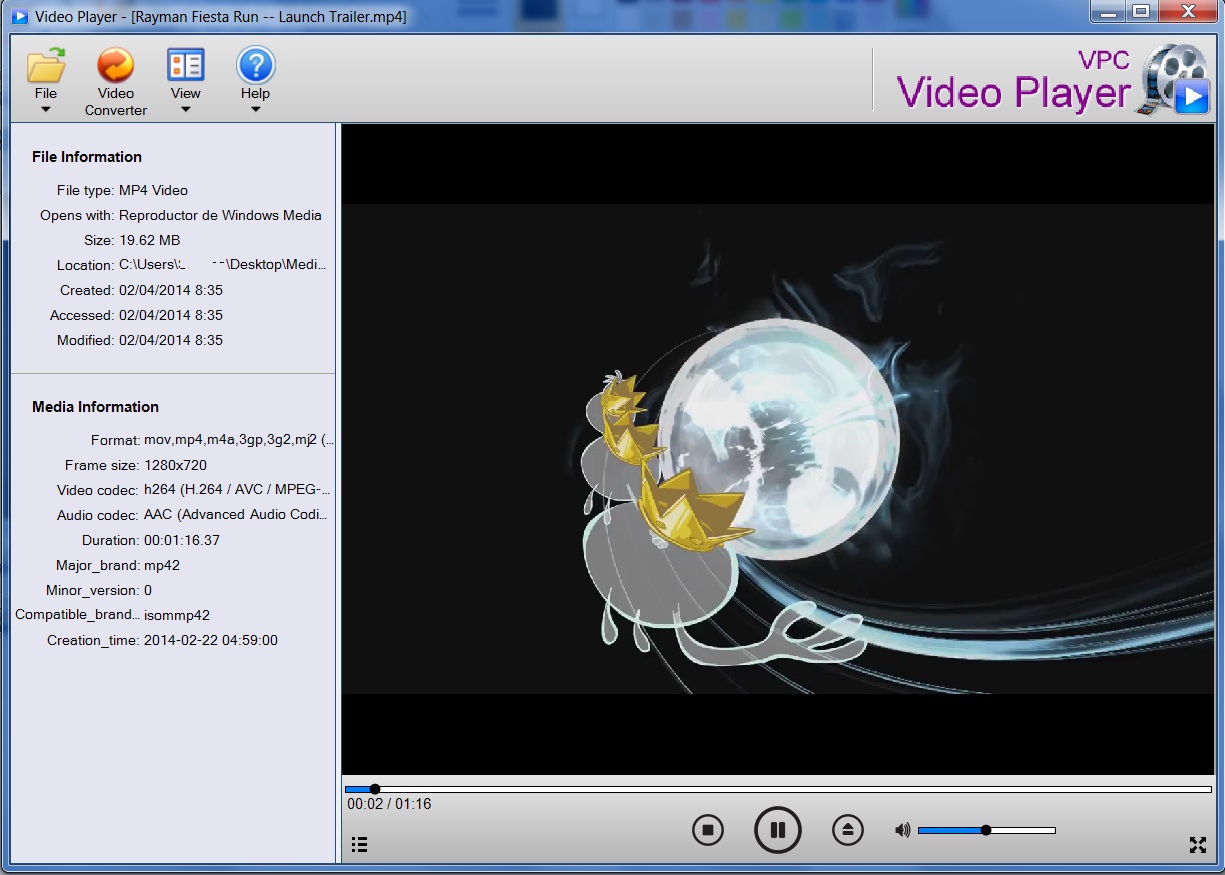Expand the File dropdown arrow
Screen dimensions: 1225x875
pos(46,109)
